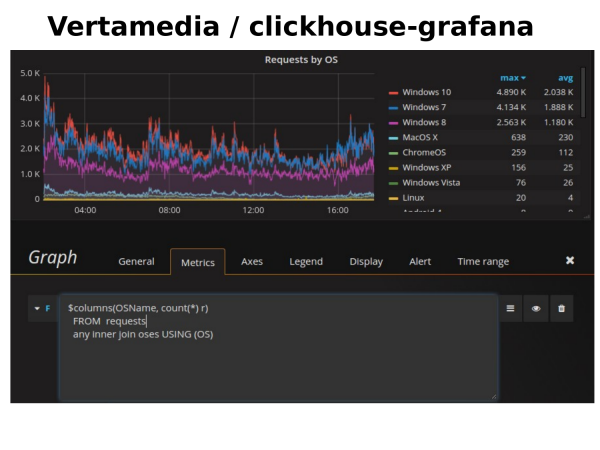Image resolution: width=600 pixels, height=450 pixels.
Task: Go to the Display tab
Action: pos(366,262)
